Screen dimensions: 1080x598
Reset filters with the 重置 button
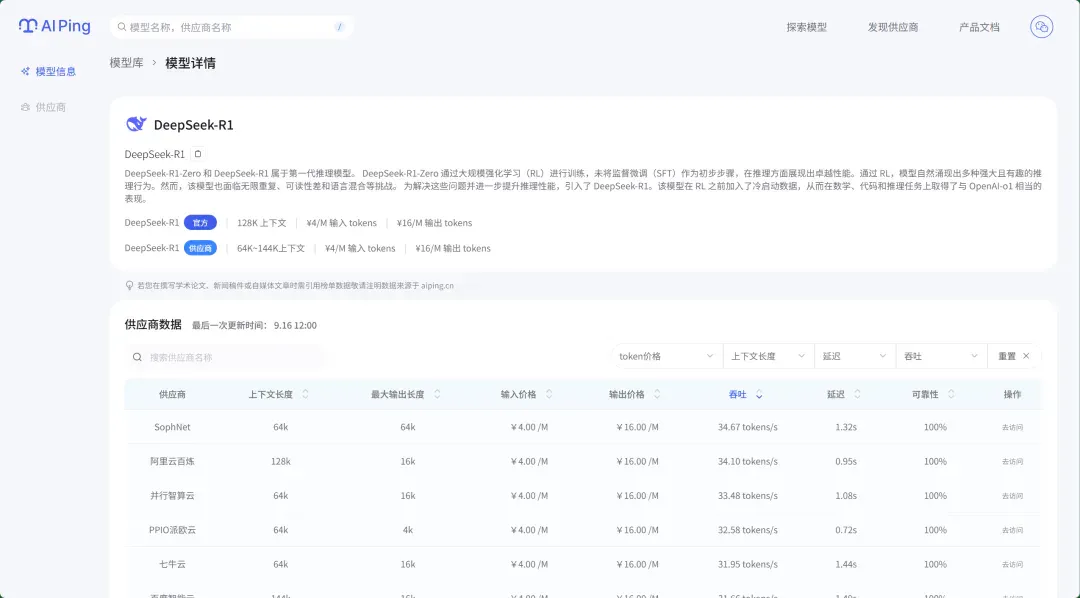(x=1014, y=356)
